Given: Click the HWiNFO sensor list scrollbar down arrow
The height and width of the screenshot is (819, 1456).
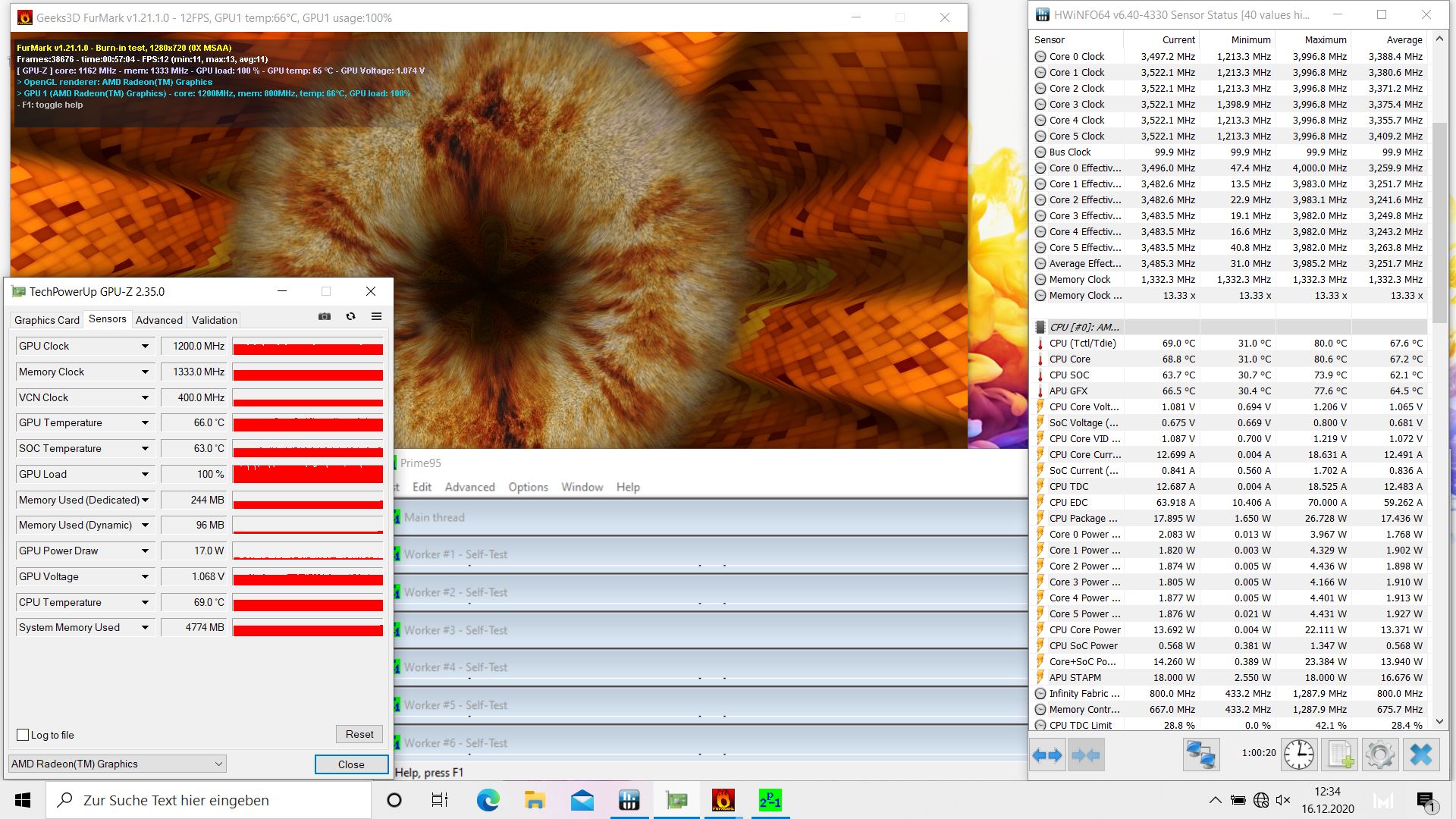Looking at the screenshot, I should tap(1439, 722).
